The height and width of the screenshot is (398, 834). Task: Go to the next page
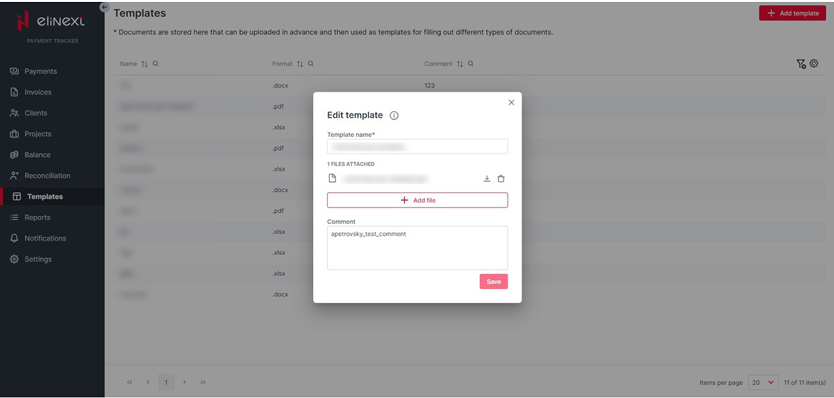click(x=185, y=382)
